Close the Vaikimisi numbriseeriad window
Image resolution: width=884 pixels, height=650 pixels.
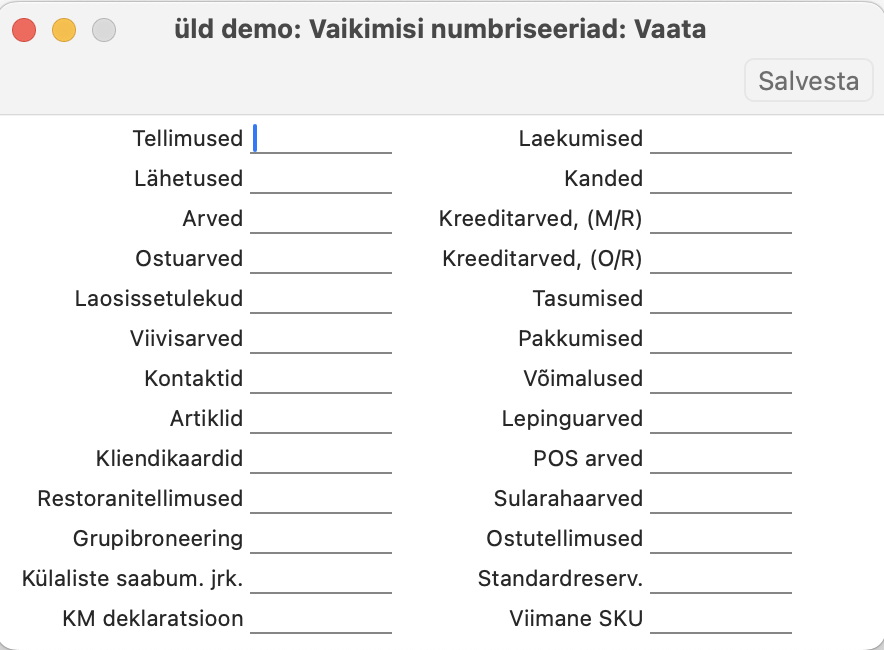pos(24,30)
